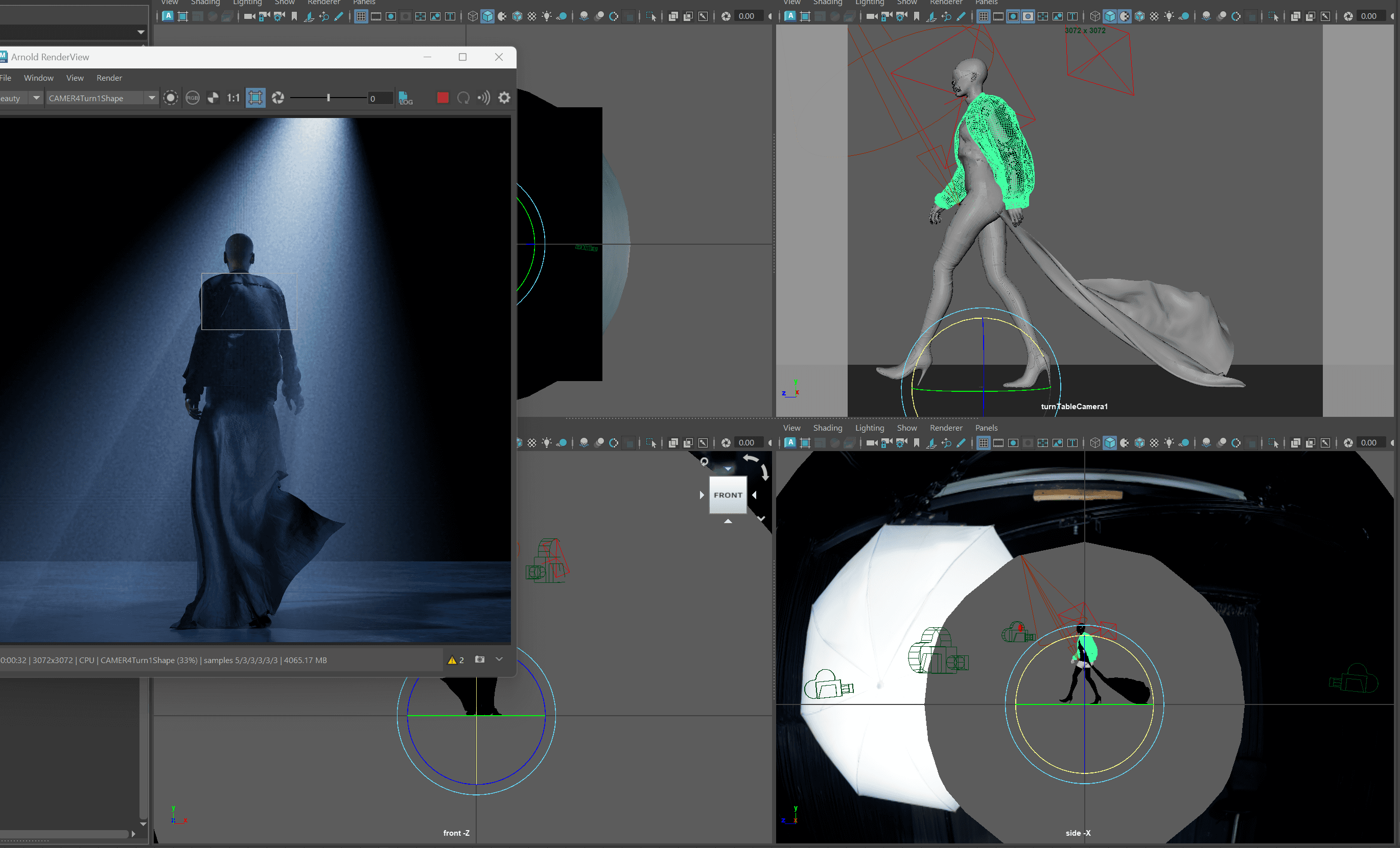Toggle grid in side -X viewport toolbar
The image size is (1400, 848).
click(x=984, y=443)
